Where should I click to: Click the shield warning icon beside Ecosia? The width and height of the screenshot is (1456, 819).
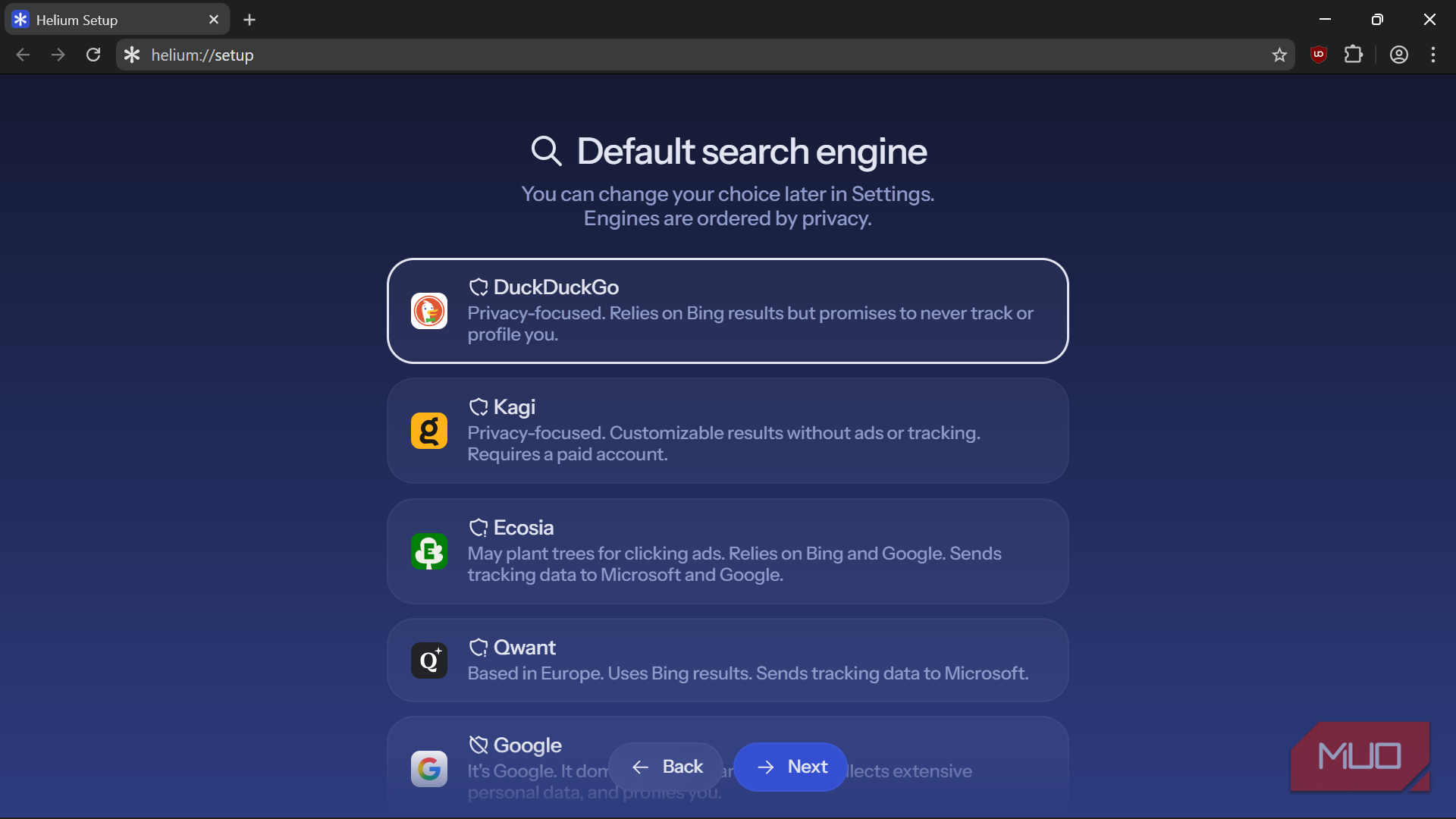tap(479, 528)
